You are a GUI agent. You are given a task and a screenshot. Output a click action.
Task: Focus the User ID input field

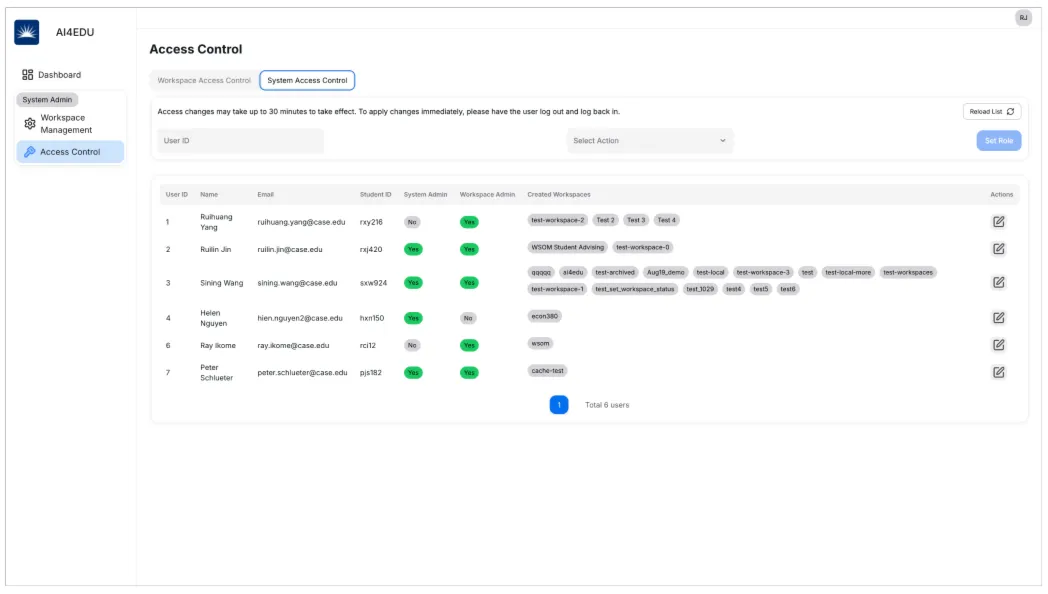tap(241, 140)
